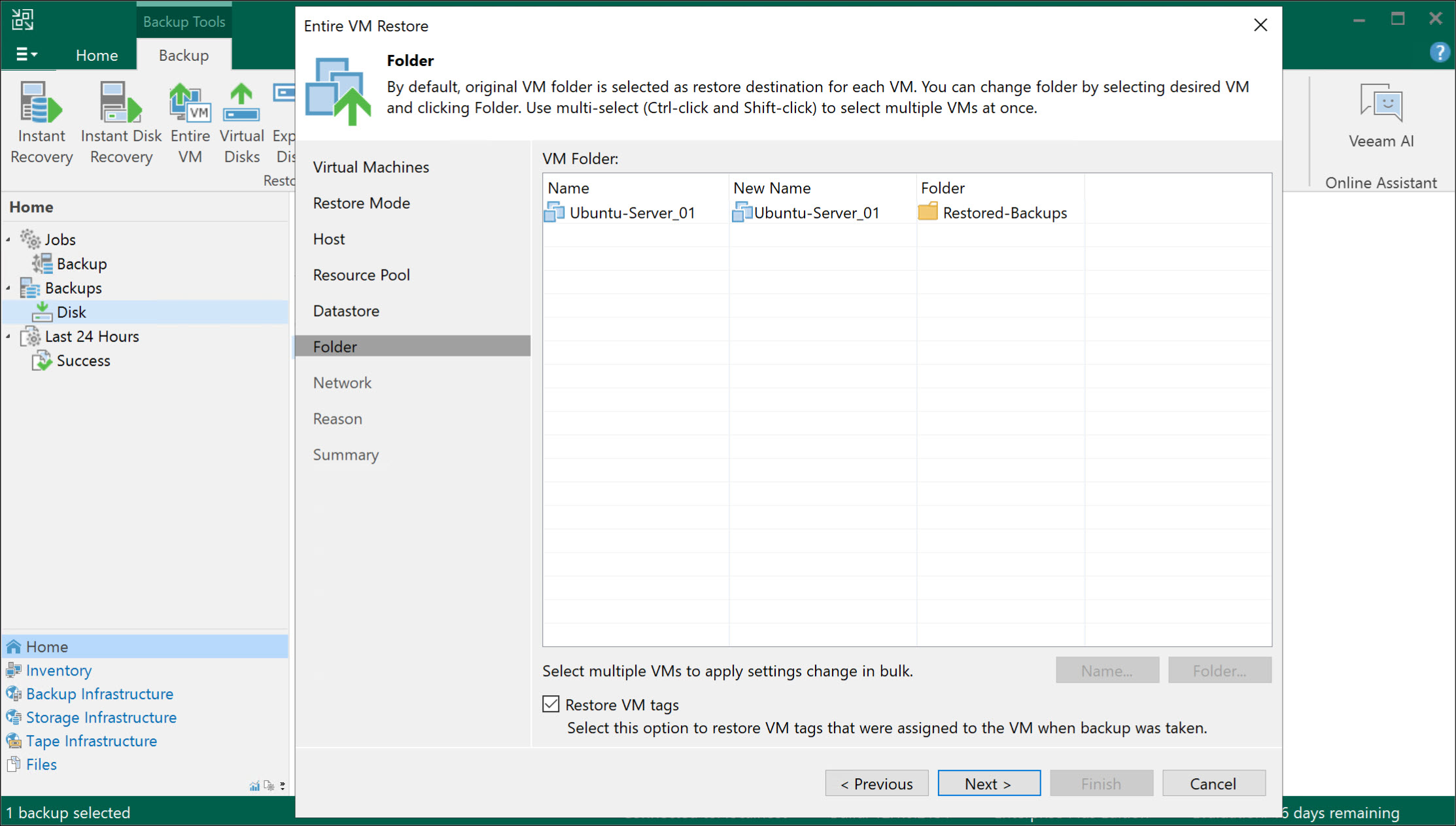Launch Instant Recovery from the ribbon
The image size is (1456, 826).
[x=41, y=121]
